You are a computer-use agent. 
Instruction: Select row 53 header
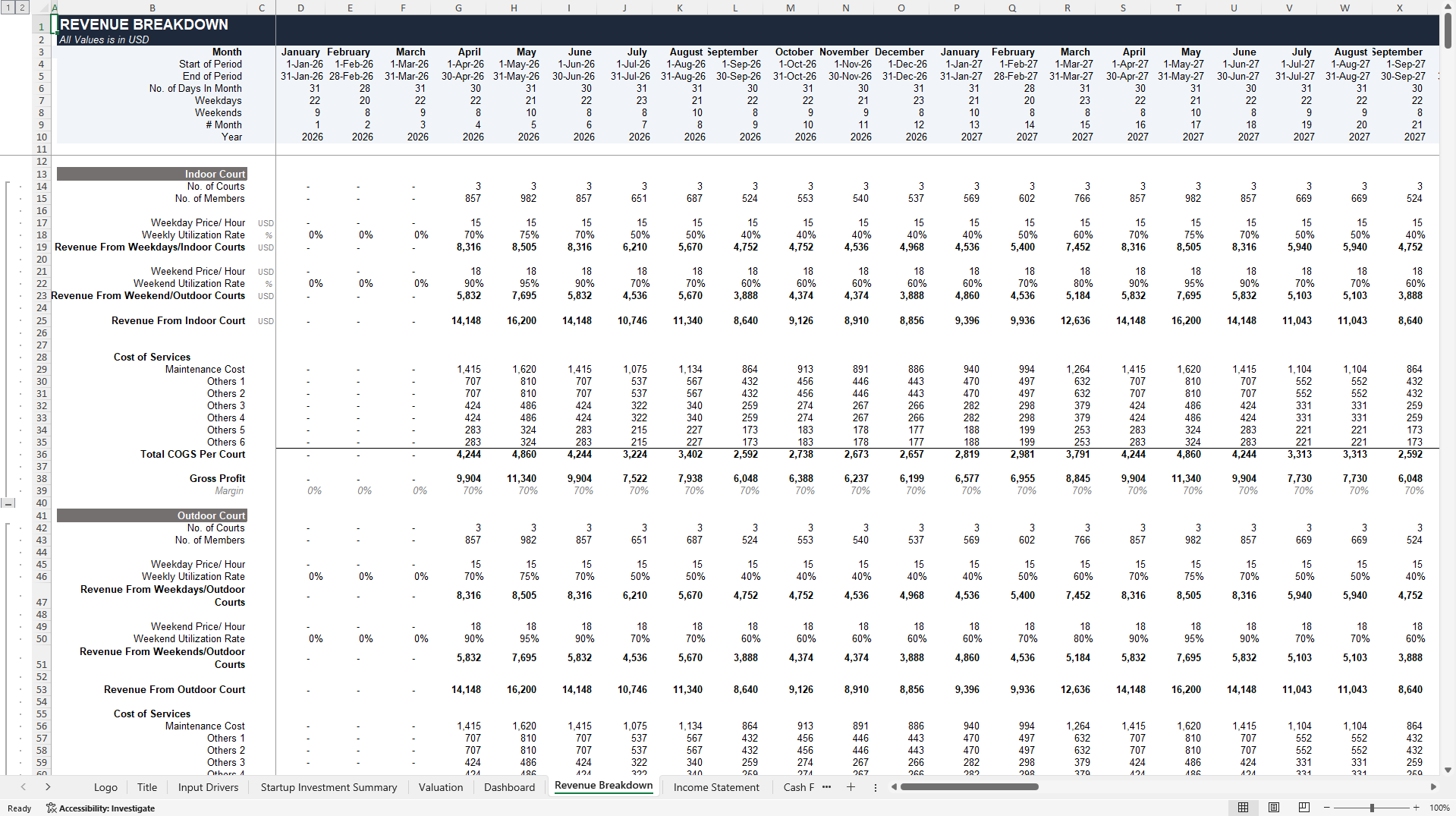[42, 689]
